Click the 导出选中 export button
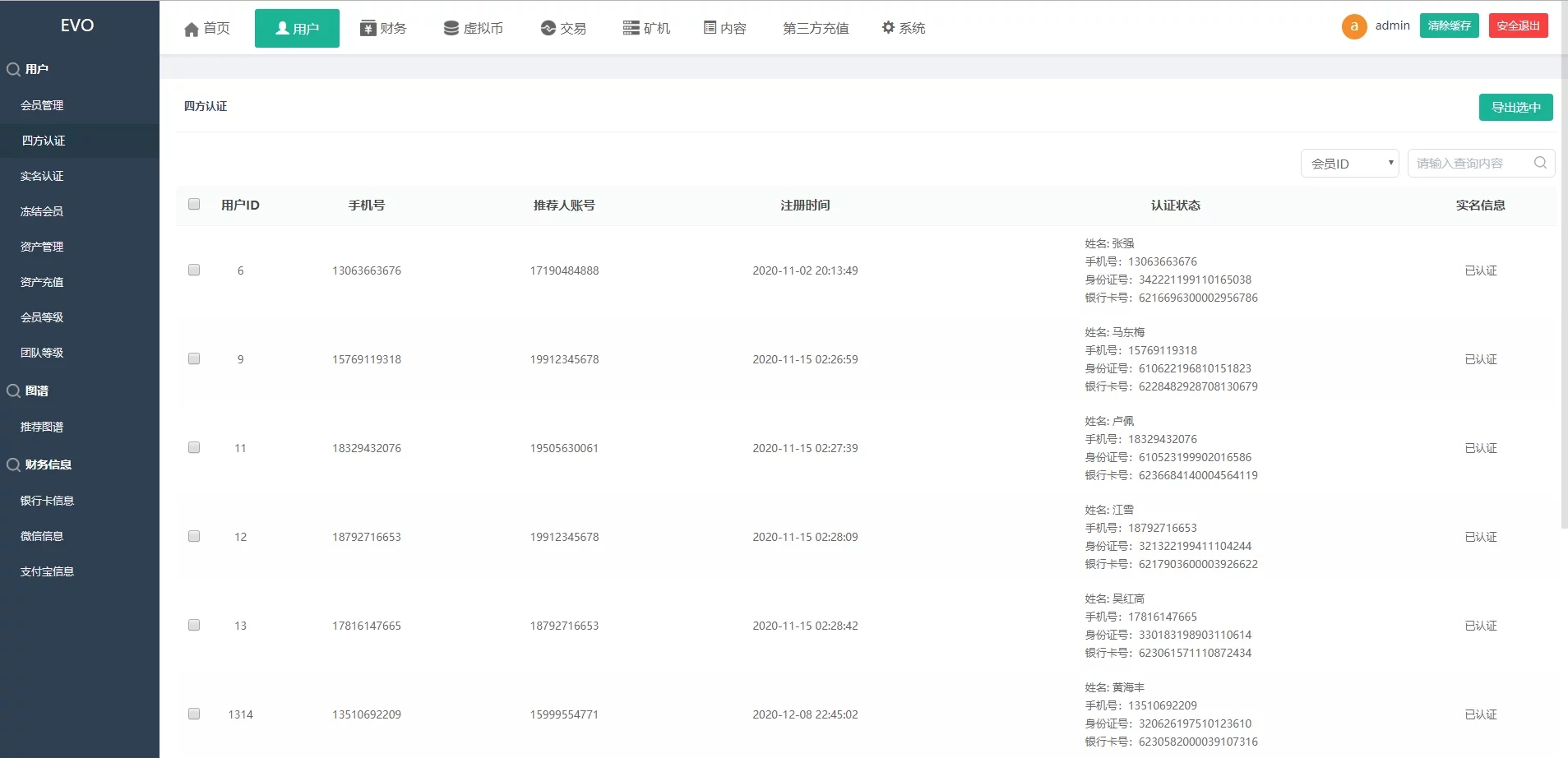 point(1515,107)
